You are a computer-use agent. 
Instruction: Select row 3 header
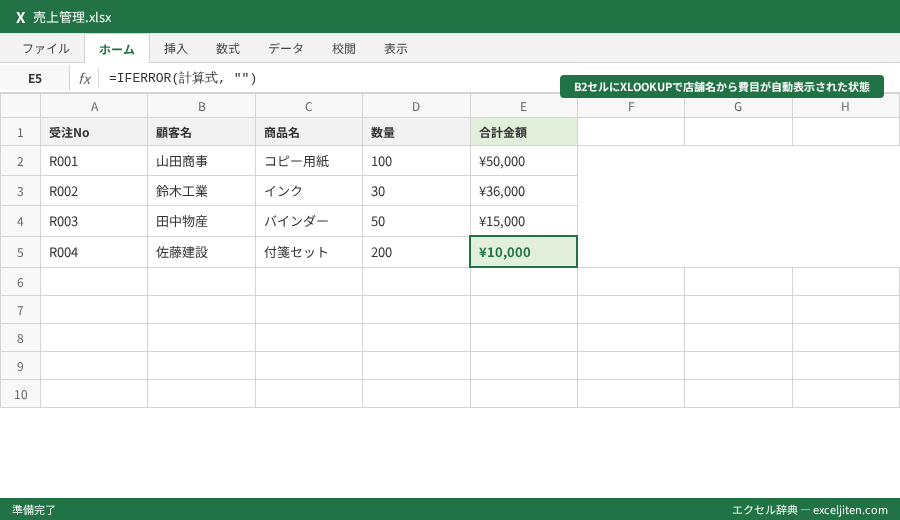pos(20,191)
